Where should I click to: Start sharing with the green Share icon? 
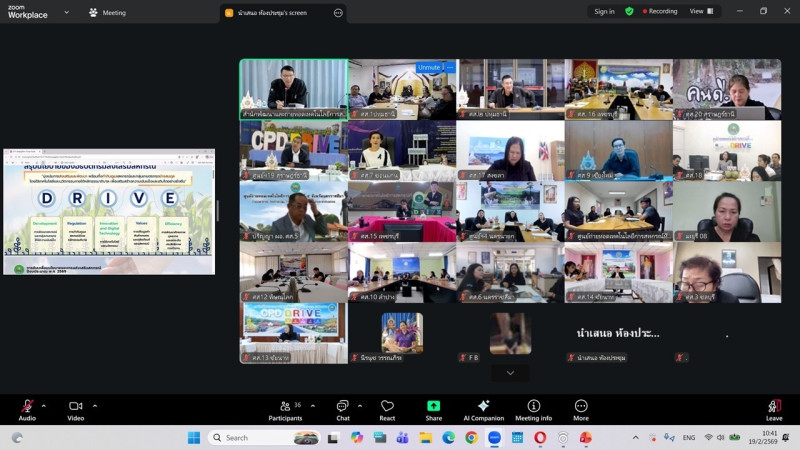tap(433, 410)
